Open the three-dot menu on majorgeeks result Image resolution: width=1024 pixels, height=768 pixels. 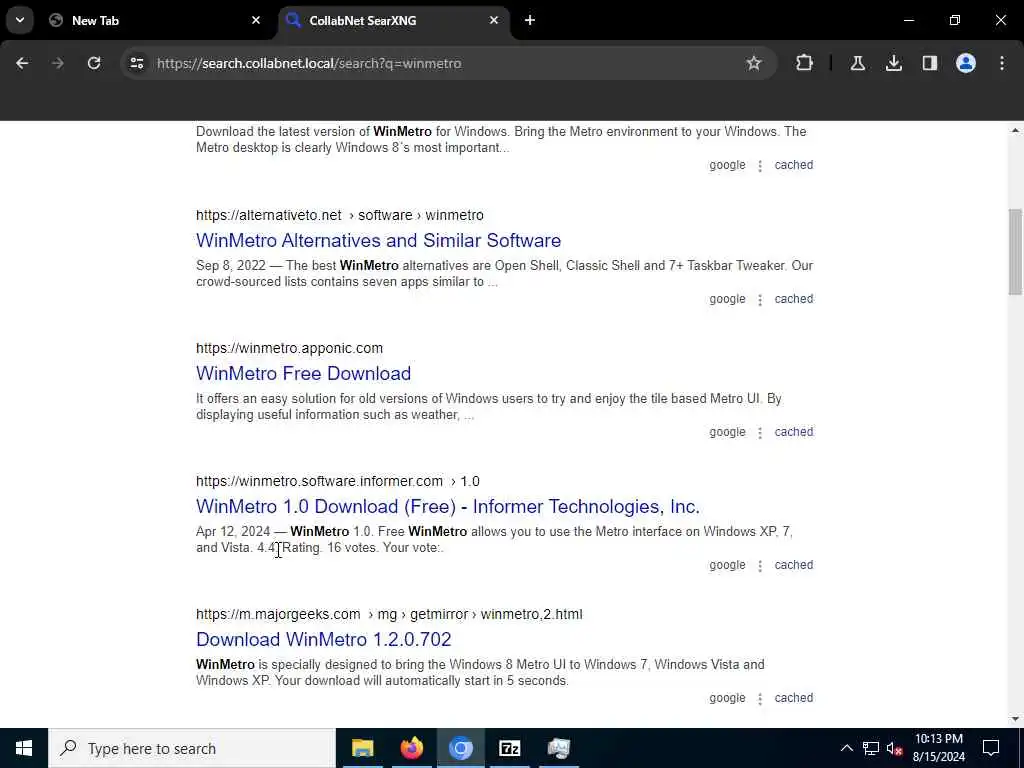tap(760, 699)
